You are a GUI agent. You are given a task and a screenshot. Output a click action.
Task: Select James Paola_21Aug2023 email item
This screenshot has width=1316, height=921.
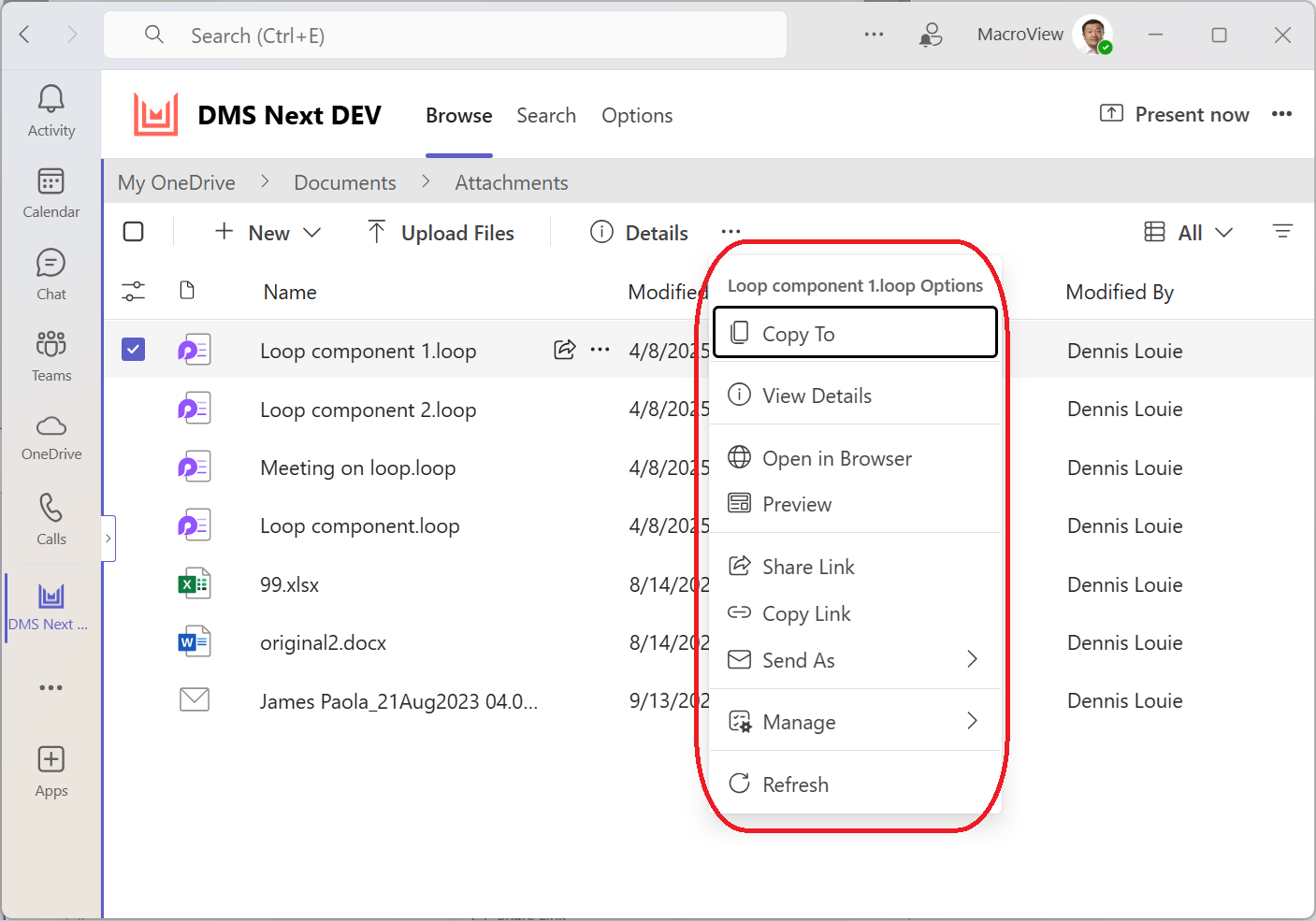[x=399, y=701]
